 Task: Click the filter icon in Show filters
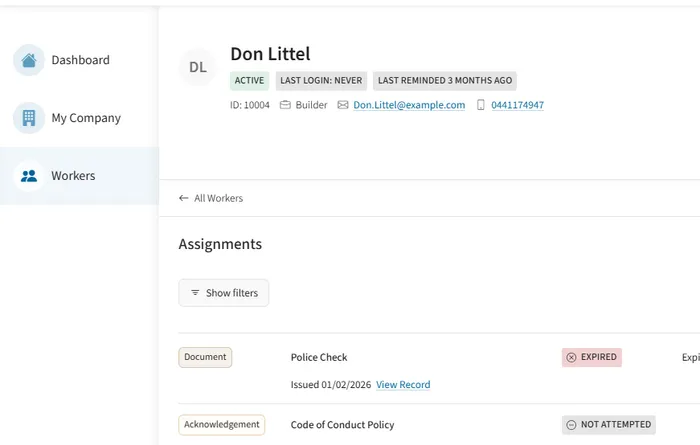[x=195, y=293]
